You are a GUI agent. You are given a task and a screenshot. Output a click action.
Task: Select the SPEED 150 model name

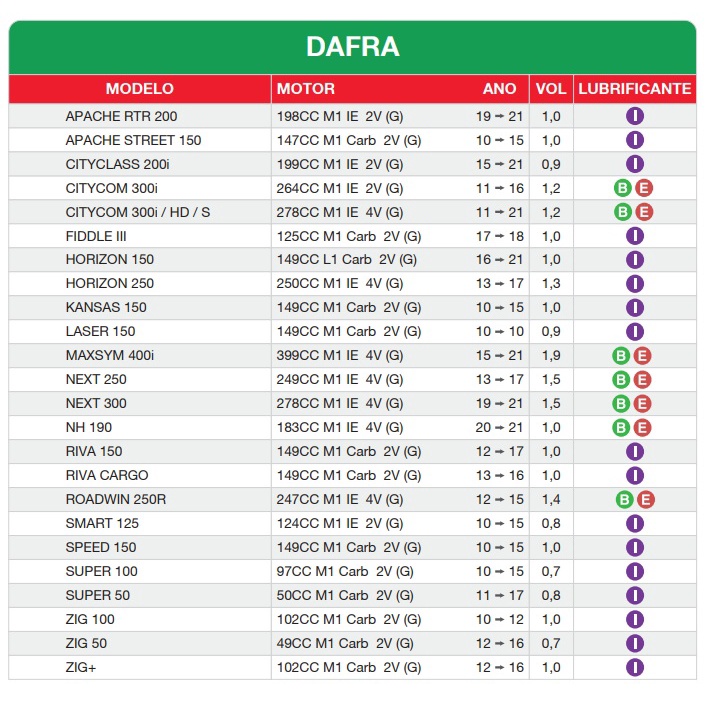point(101,548)
